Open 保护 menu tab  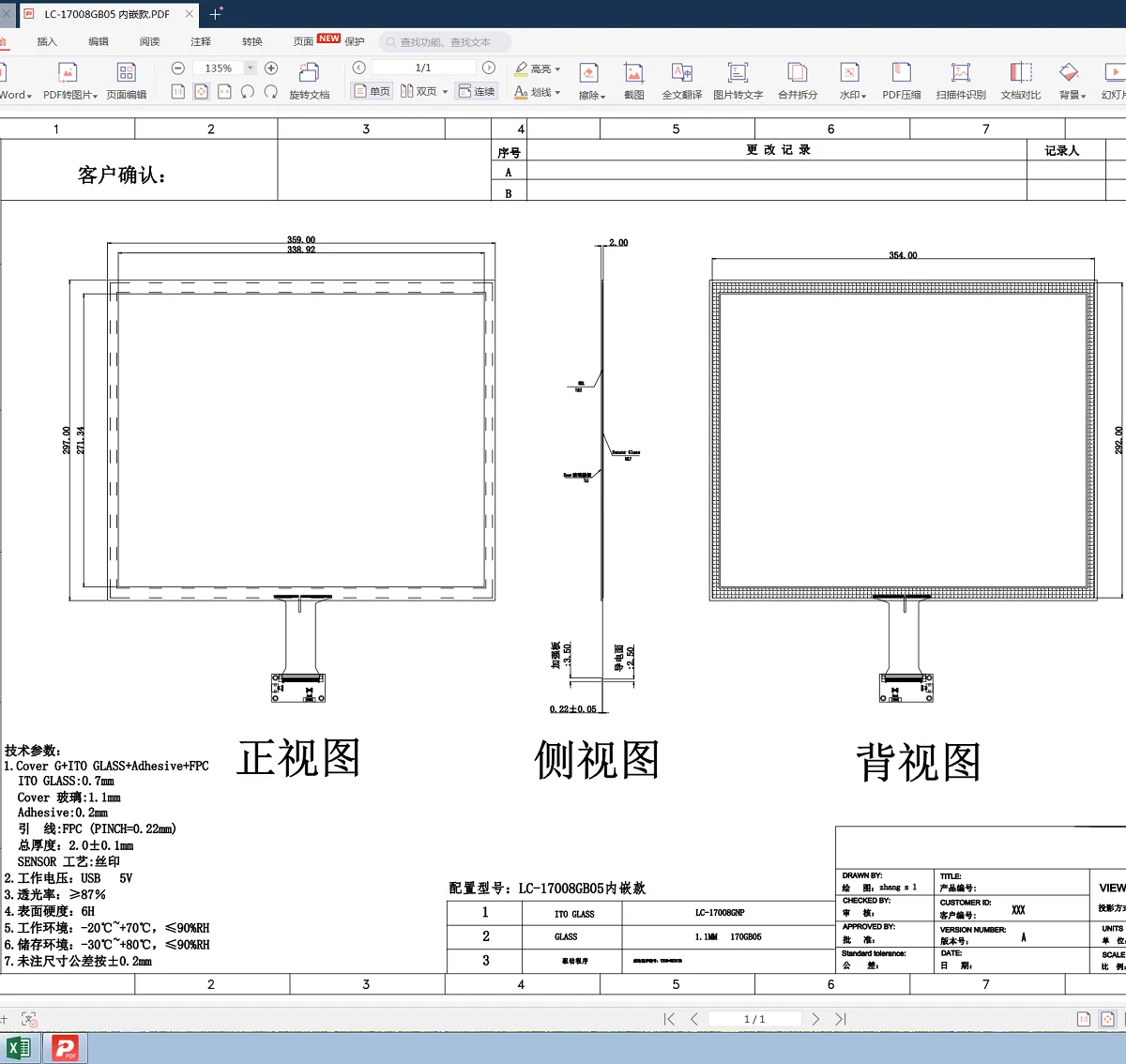355,41
